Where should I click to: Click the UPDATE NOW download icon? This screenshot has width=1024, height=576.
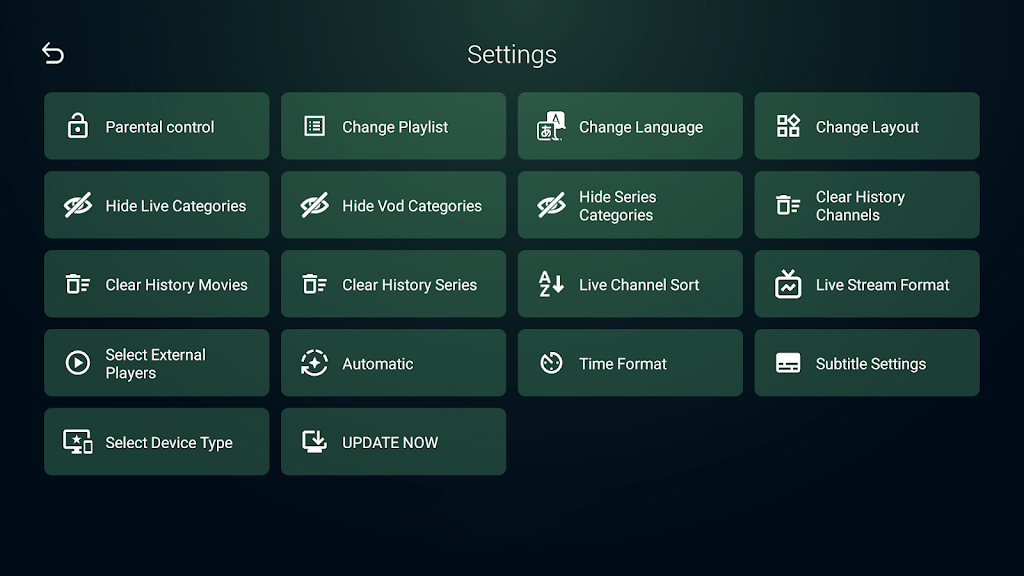pos(314,442)
